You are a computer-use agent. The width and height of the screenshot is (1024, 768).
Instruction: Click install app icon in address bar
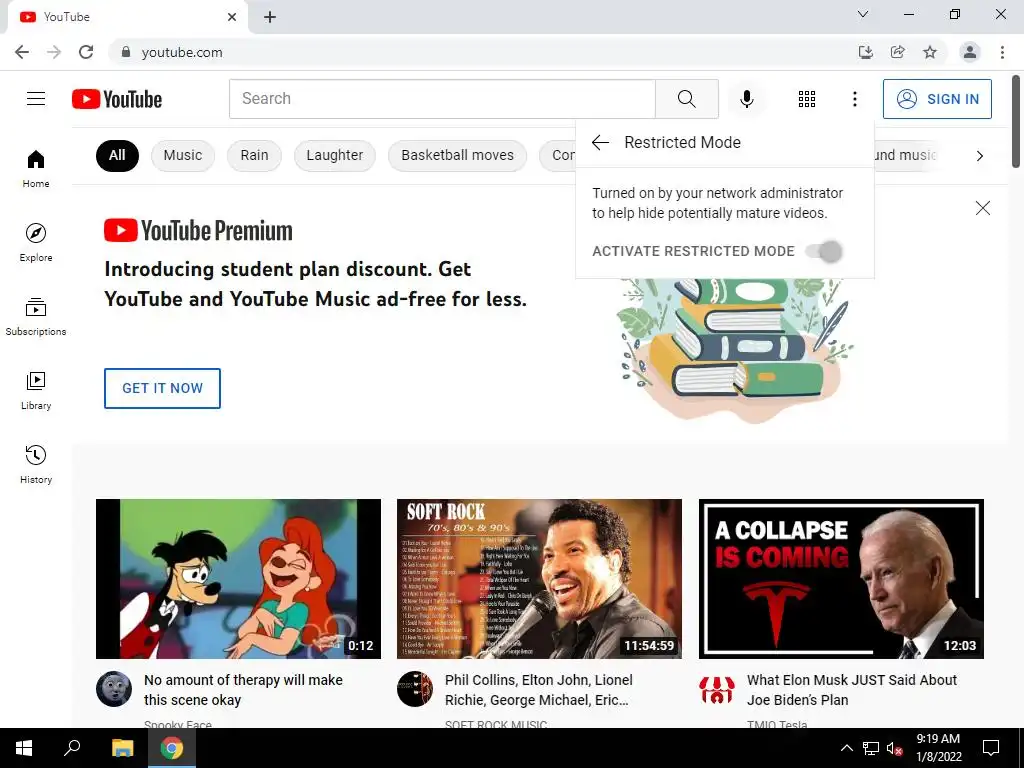click(x=865, y=52)
